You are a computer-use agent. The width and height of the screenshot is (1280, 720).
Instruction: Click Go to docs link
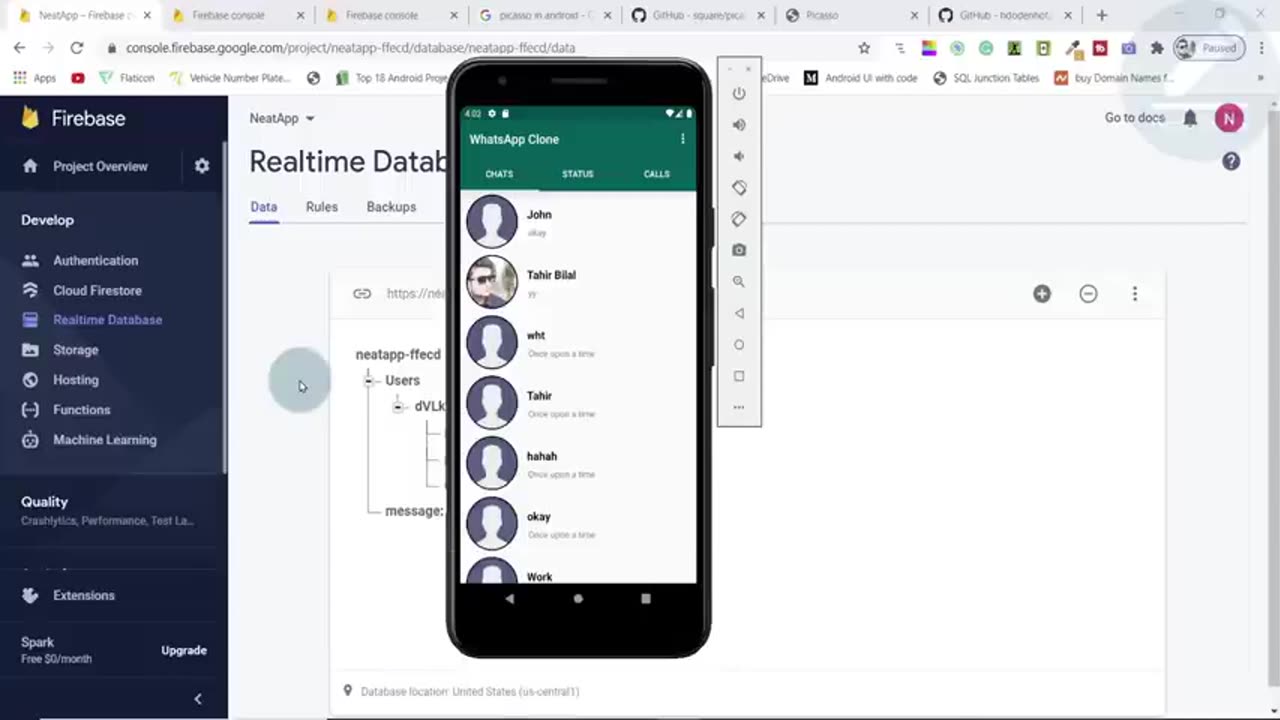tap(1135, 118)
